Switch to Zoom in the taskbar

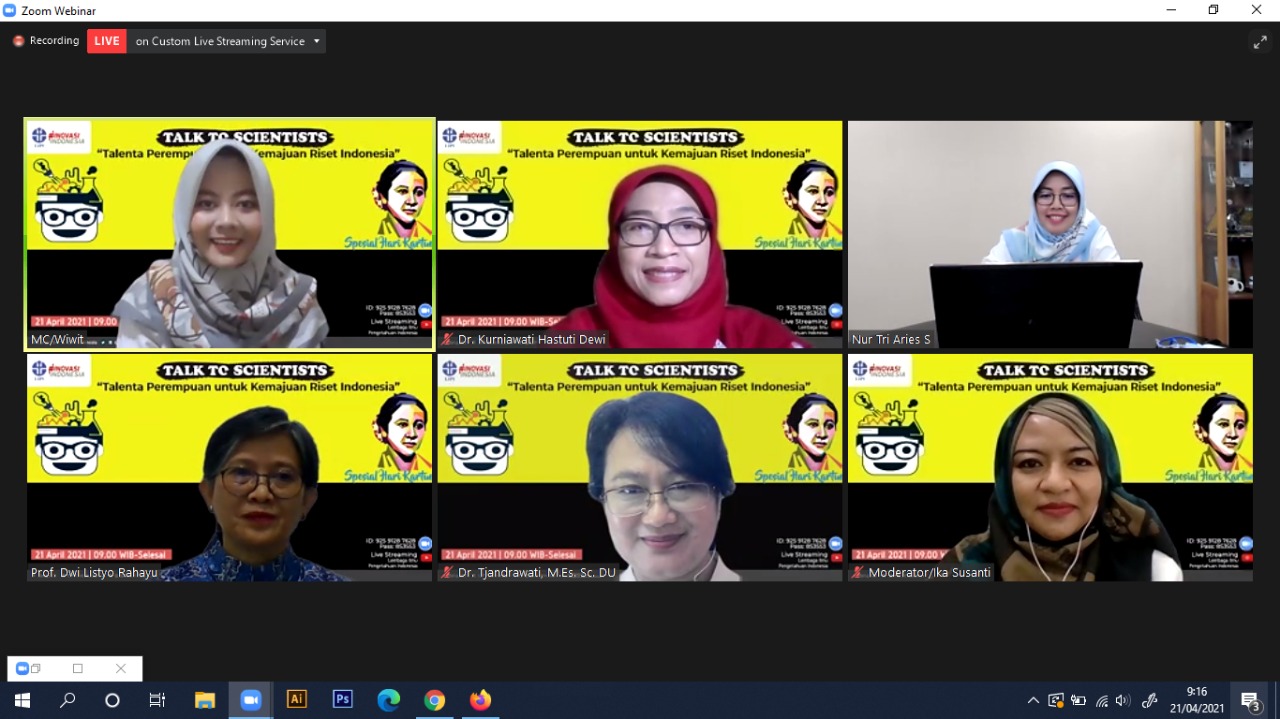(x=250, y=700)
